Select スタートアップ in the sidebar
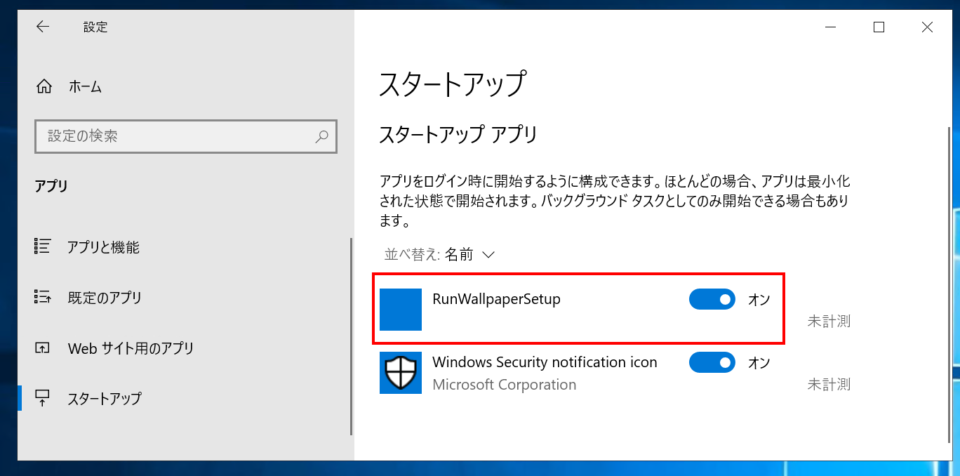Viewport: 960px width, 476px height. click(104, 398)
